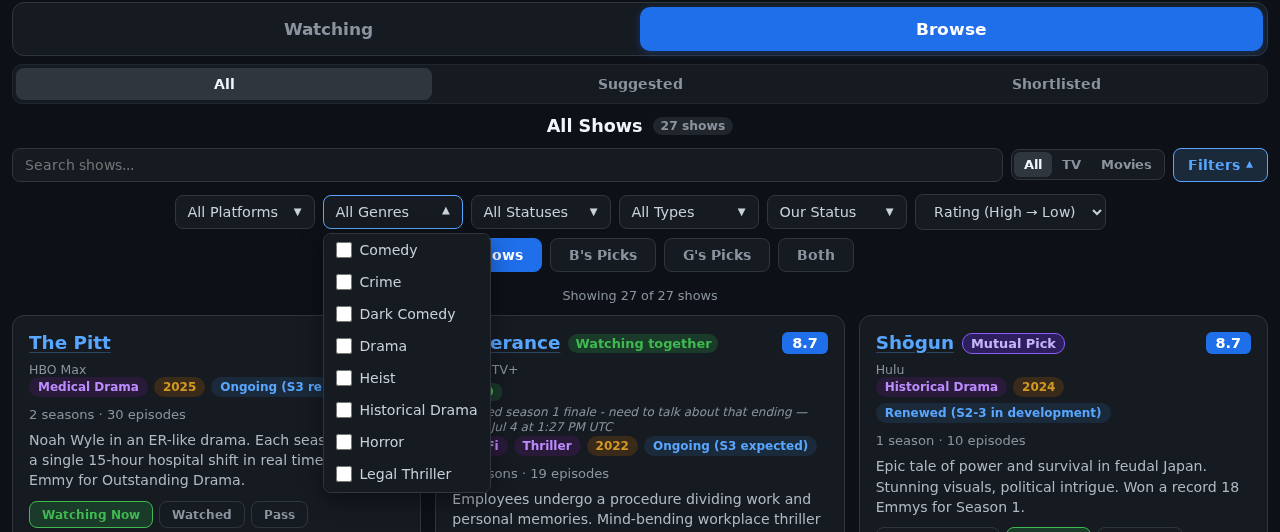1280x532 pixels.
Task: Click the Medical Drama tag
Action: click(88, 387)
